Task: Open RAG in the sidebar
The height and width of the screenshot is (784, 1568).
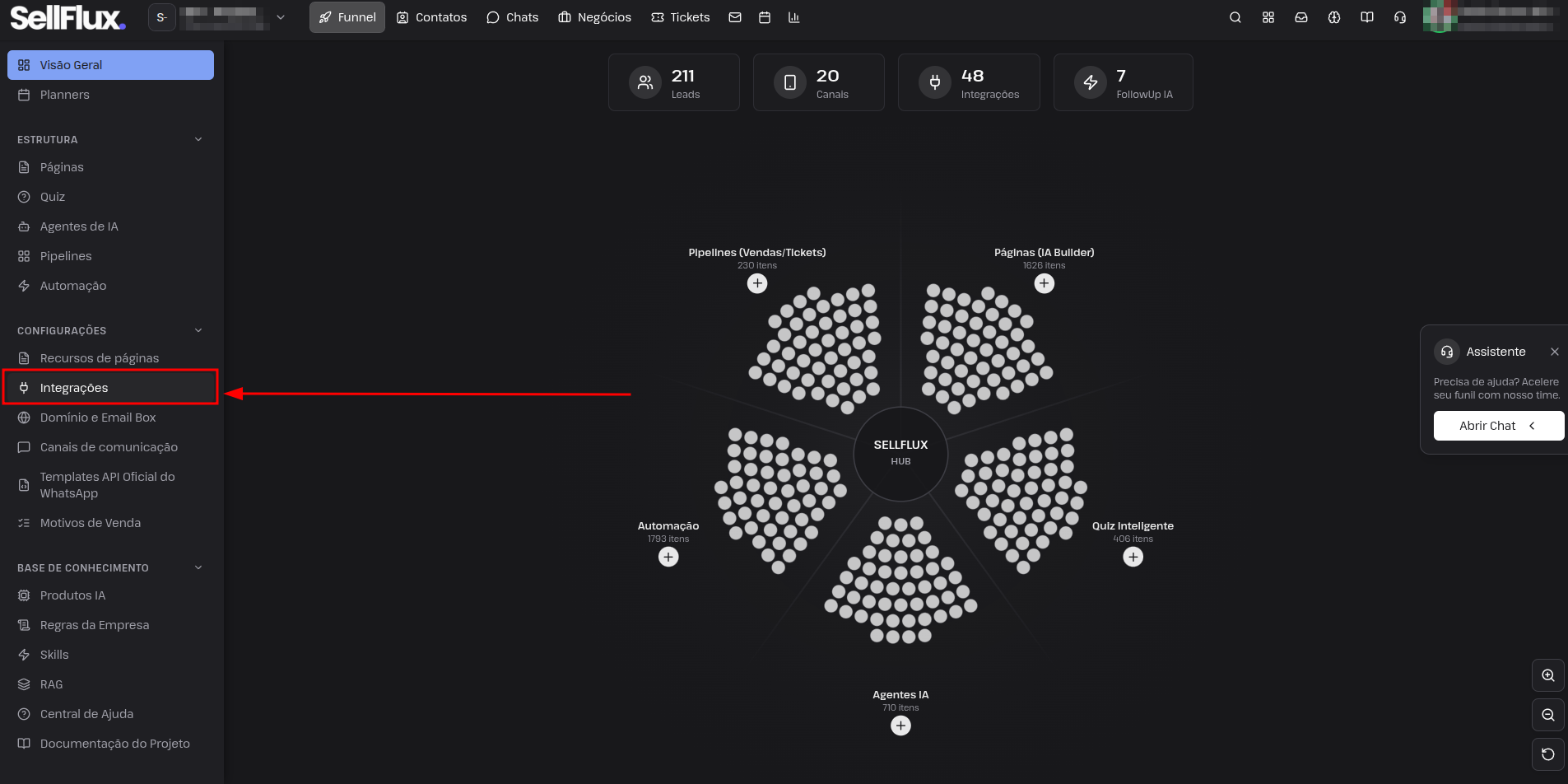Action: 110,684
